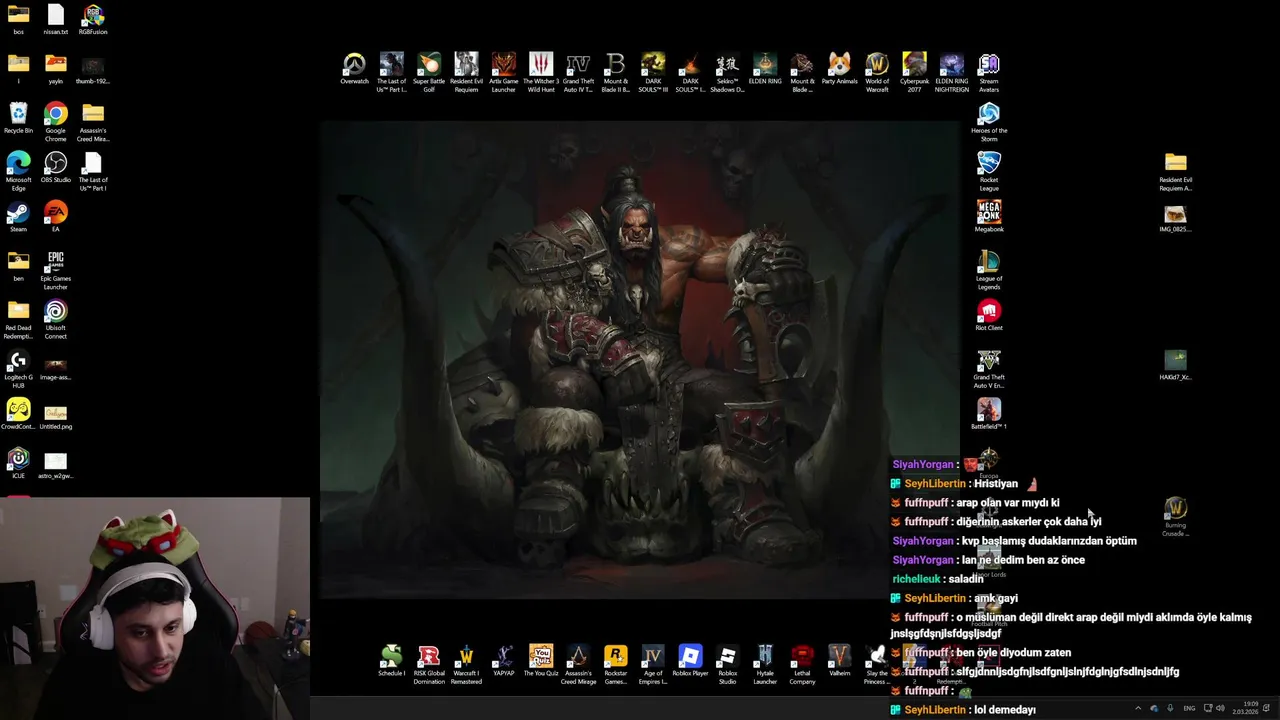Screen dimensions: 1280x720
Task: Open the Red Dead Redemption folder
Action: [18, 319]
